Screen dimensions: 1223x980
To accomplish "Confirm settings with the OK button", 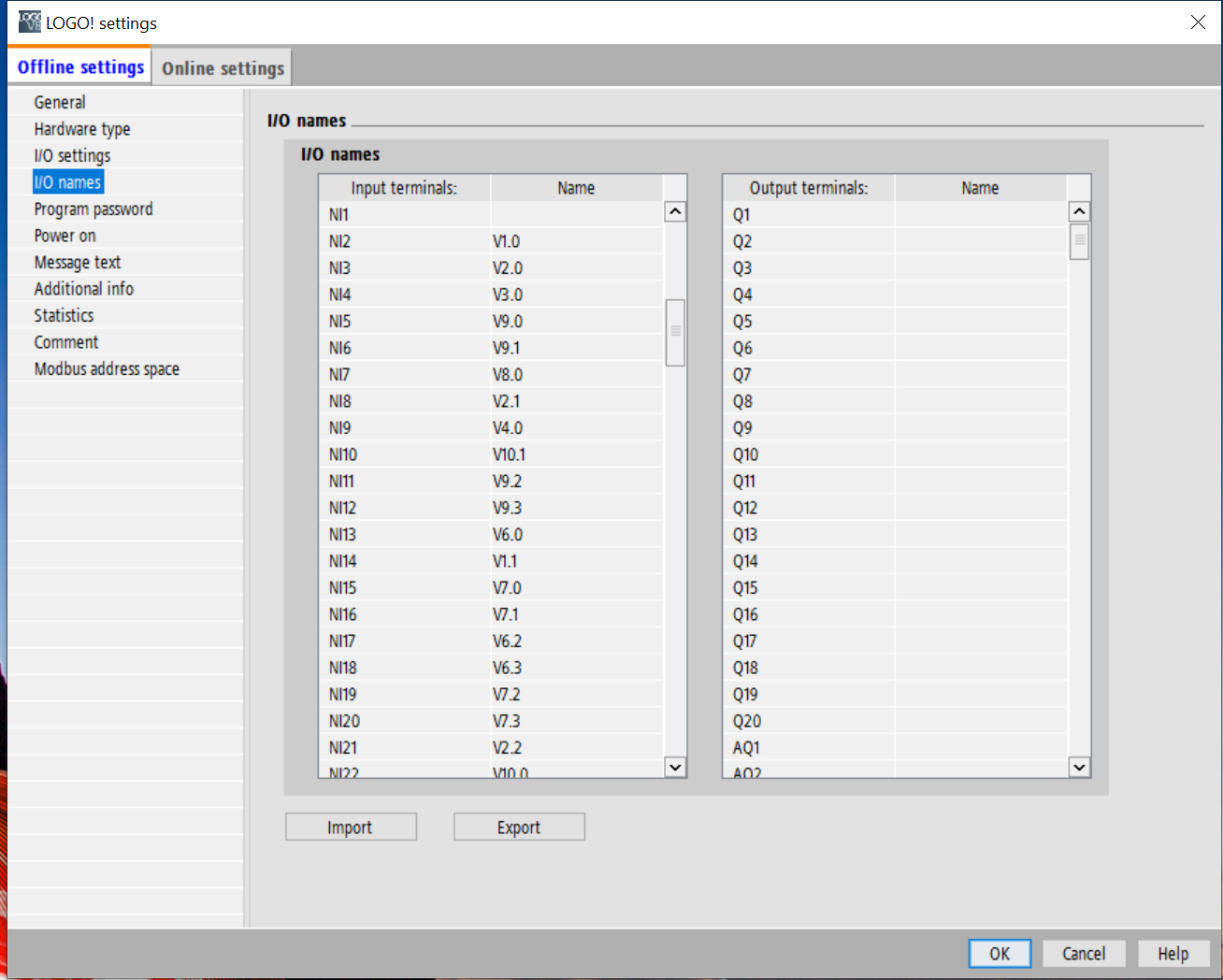I will tap(1000, 954).
